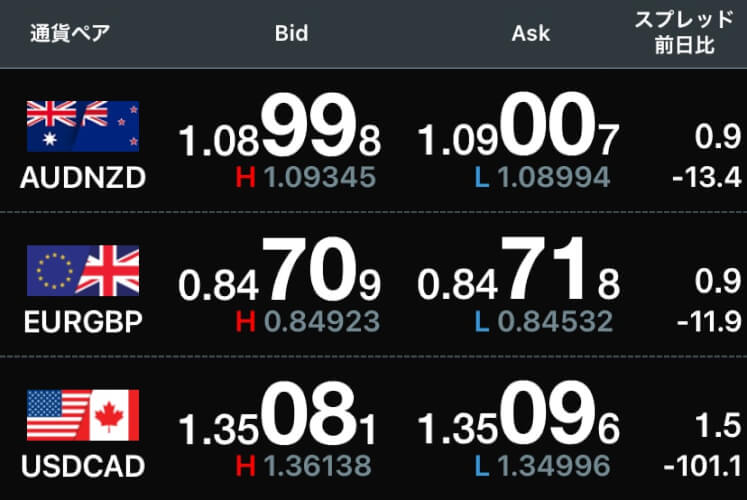Viewport: 747px width, 500px height.
Task: Click the Ask column header
Action: (530, 33)
